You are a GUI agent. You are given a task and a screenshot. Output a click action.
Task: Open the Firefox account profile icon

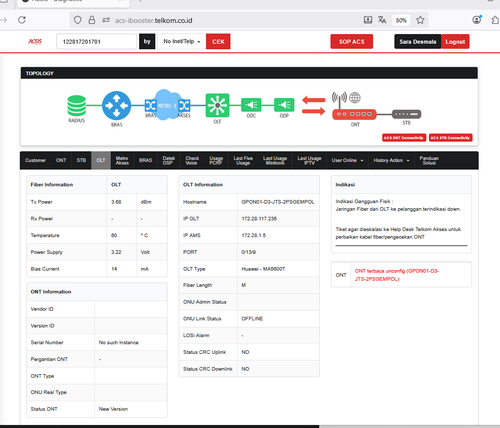click(x=477, y=20)
